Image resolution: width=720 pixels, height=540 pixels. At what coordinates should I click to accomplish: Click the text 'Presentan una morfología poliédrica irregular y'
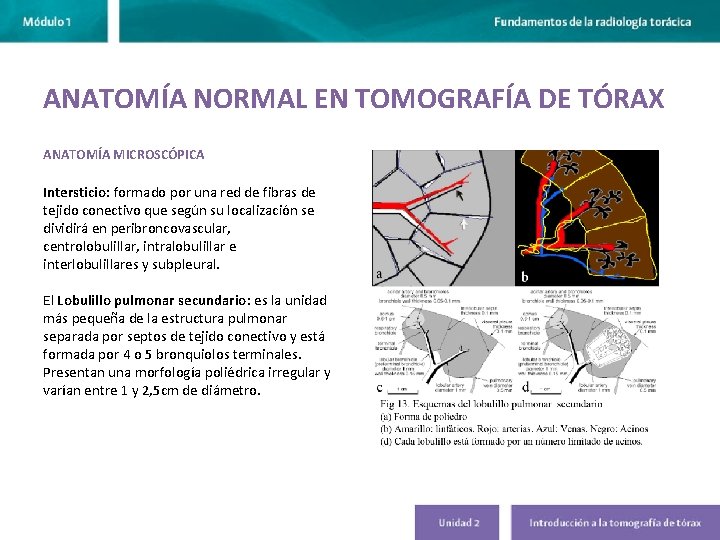(x=186, y=372)
